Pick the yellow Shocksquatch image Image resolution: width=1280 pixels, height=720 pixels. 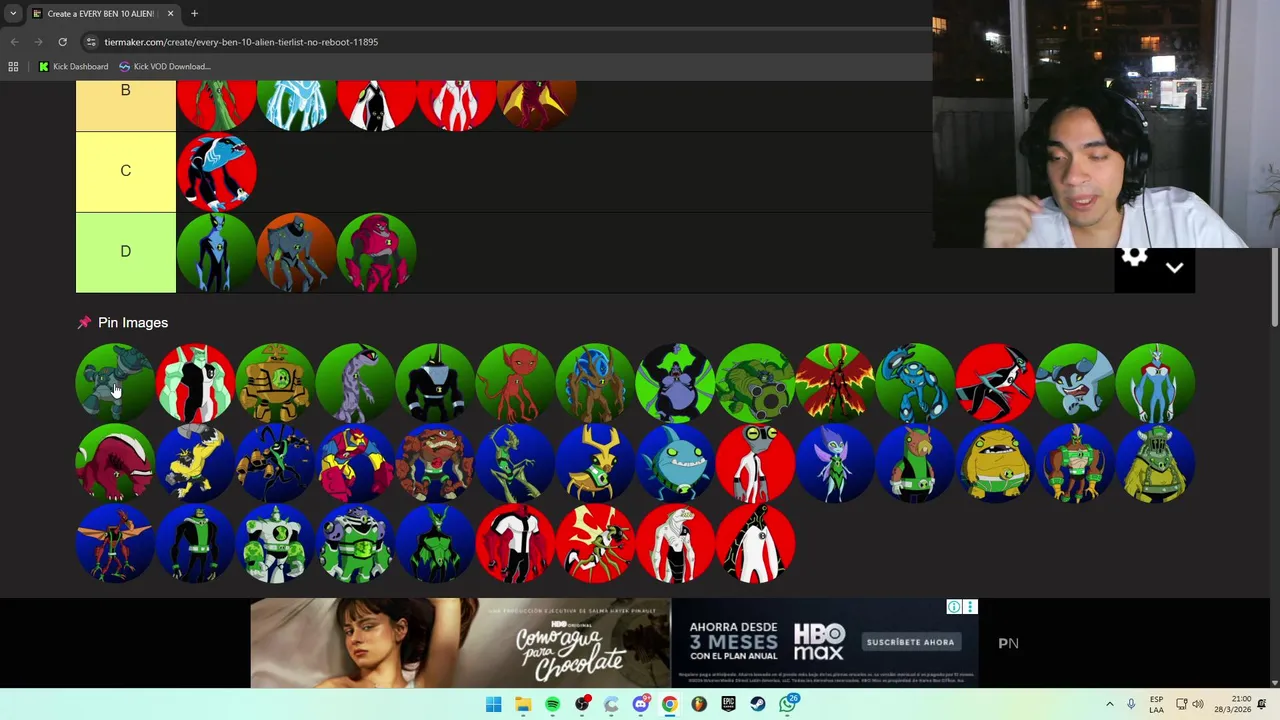195,462
